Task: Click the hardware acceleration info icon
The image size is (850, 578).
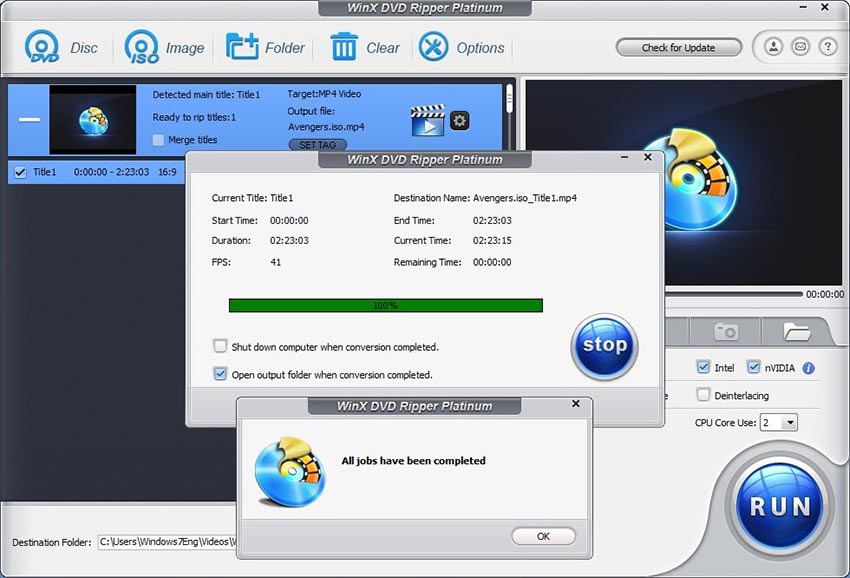Action: pos(808,368)
